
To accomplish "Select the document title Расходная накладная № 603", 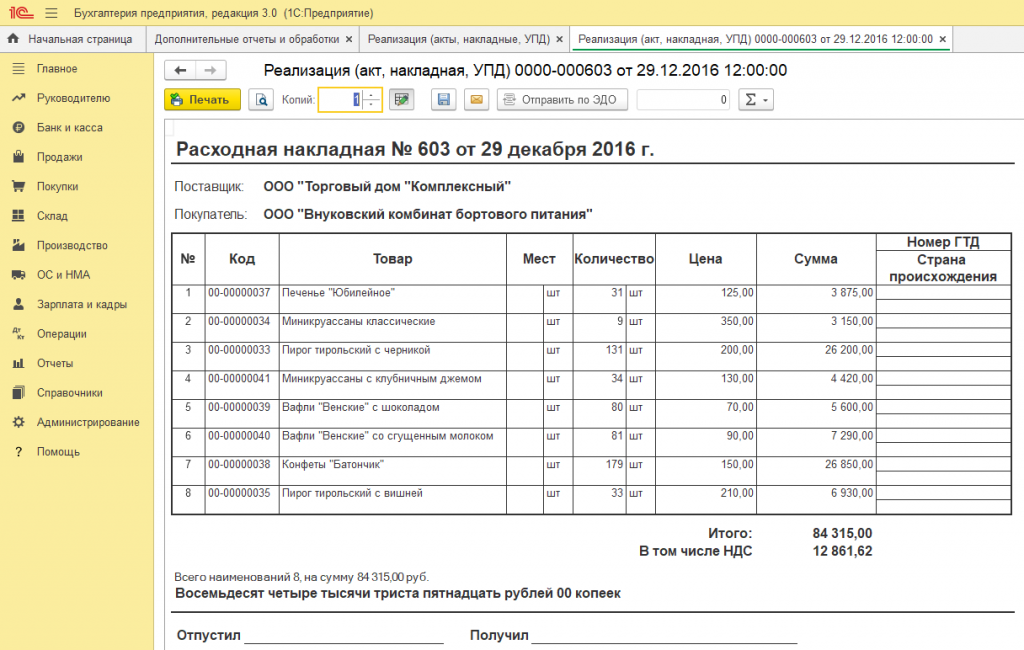I will click(x=415, y=149).
